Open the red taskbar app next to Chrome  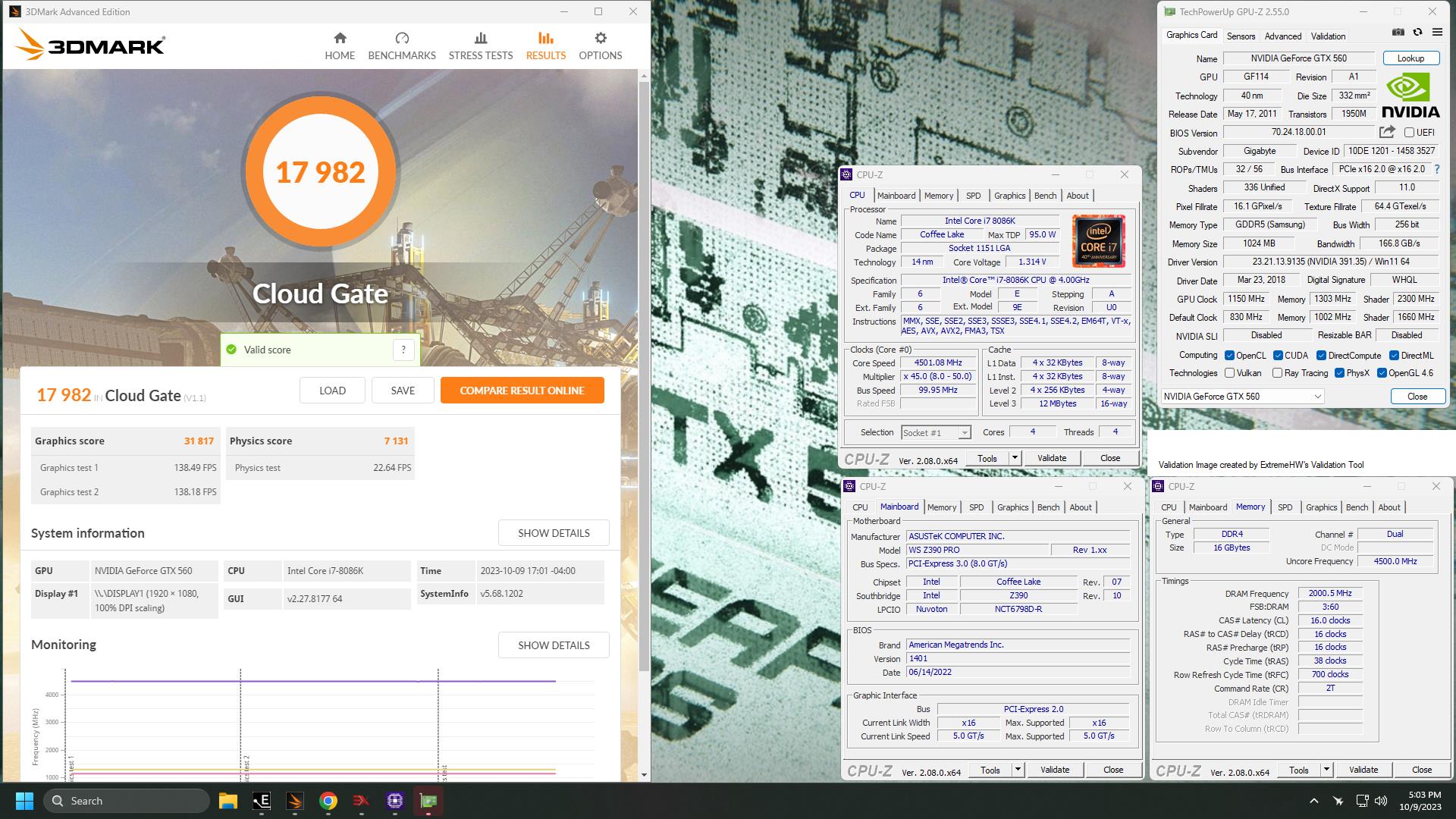coord(361,801)
